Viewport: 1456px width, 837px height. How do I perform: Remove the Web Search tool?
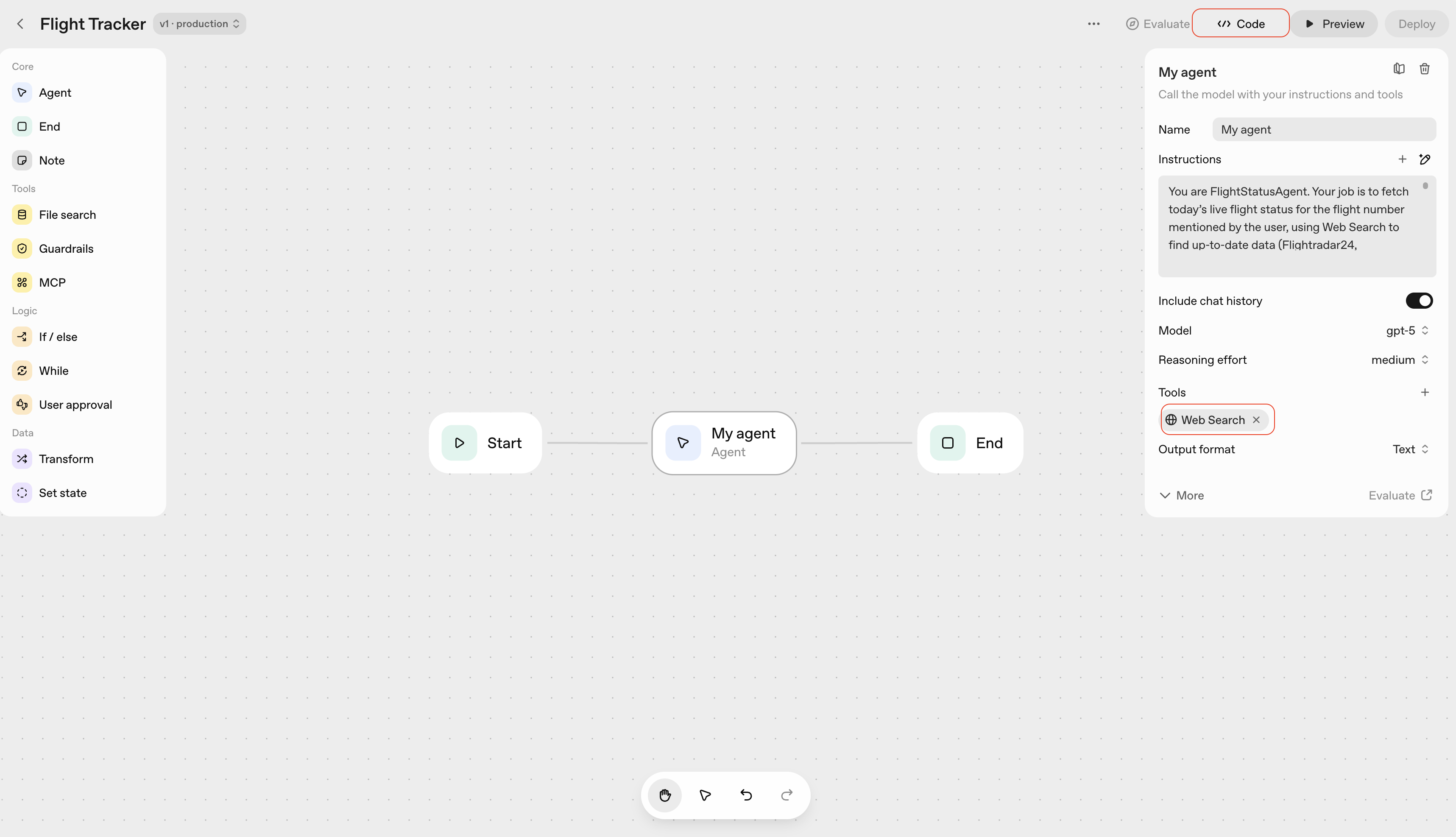tap(1257, 420)
